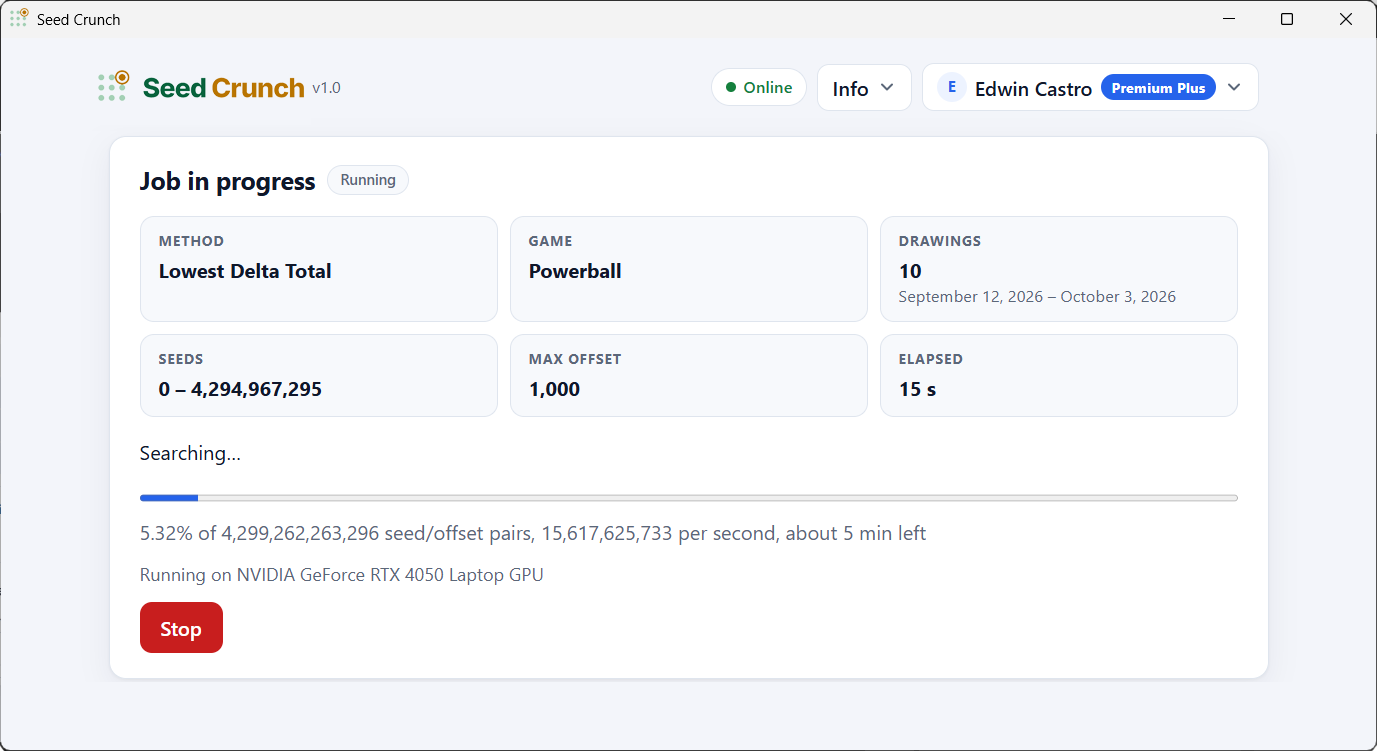The image size is (1377, 754).
Task: Stop the running job
Action: click(181, 628)
